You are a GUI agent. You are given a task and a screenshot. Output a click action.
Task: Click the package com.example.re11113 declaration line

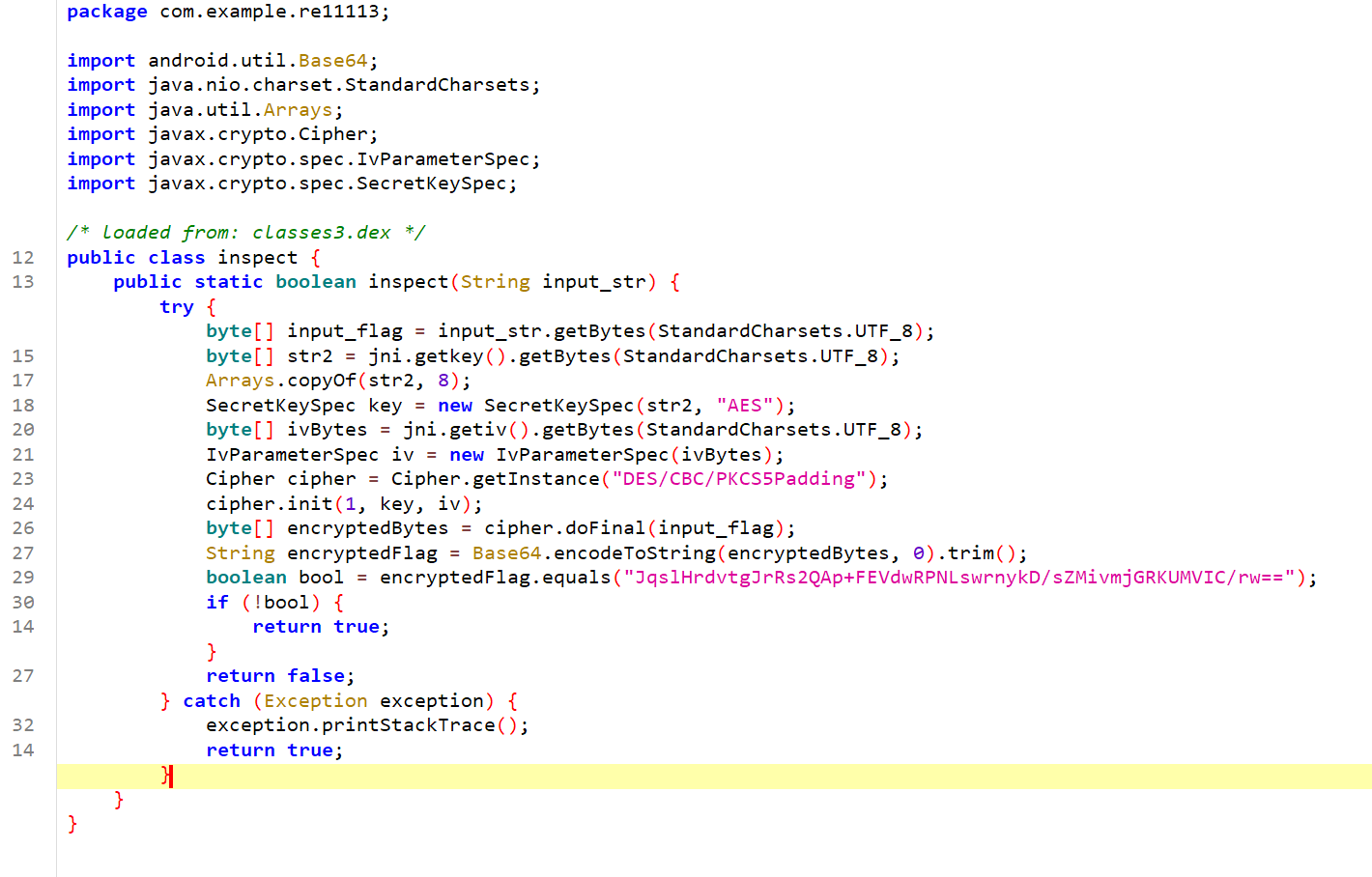(228, 12)
